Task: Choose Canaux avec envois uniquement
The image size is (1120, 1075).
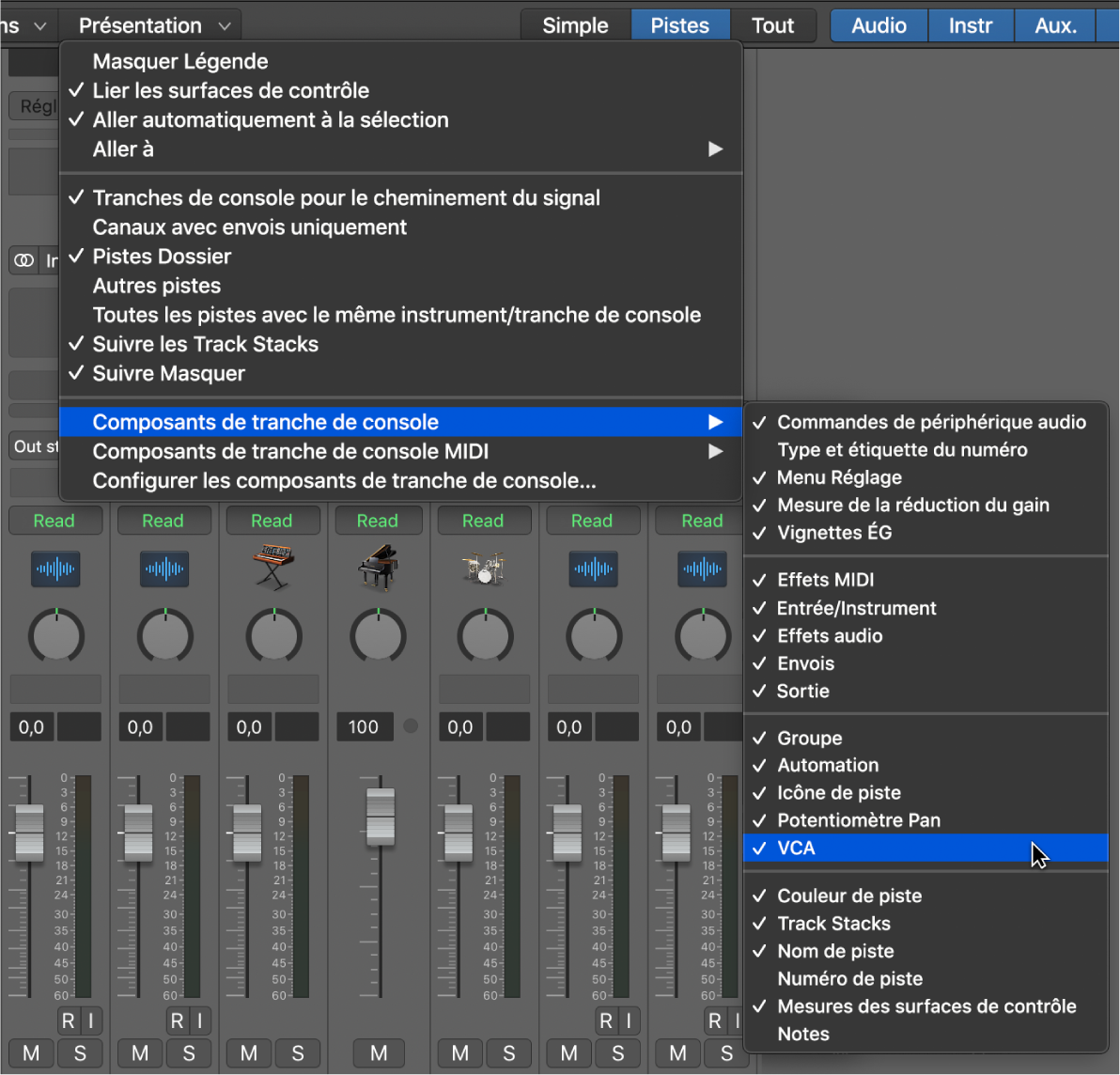Action: click(x=400, y=227)
